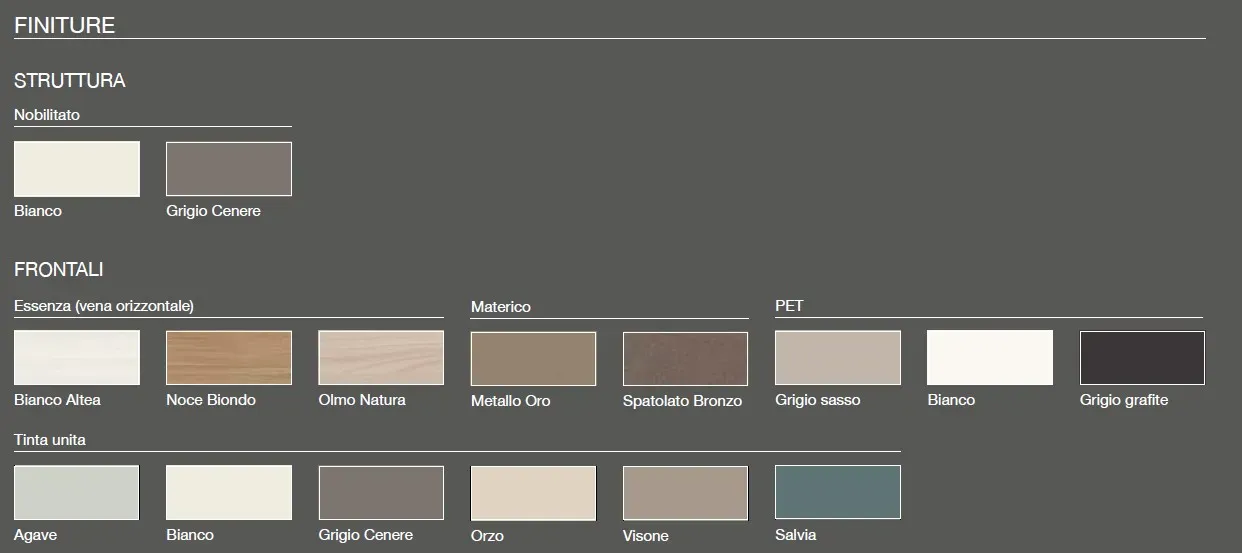Choose the Bianco Altea wood finish swatch
The width and height of the screenshot is (1242, 553).
pos(77,358)
